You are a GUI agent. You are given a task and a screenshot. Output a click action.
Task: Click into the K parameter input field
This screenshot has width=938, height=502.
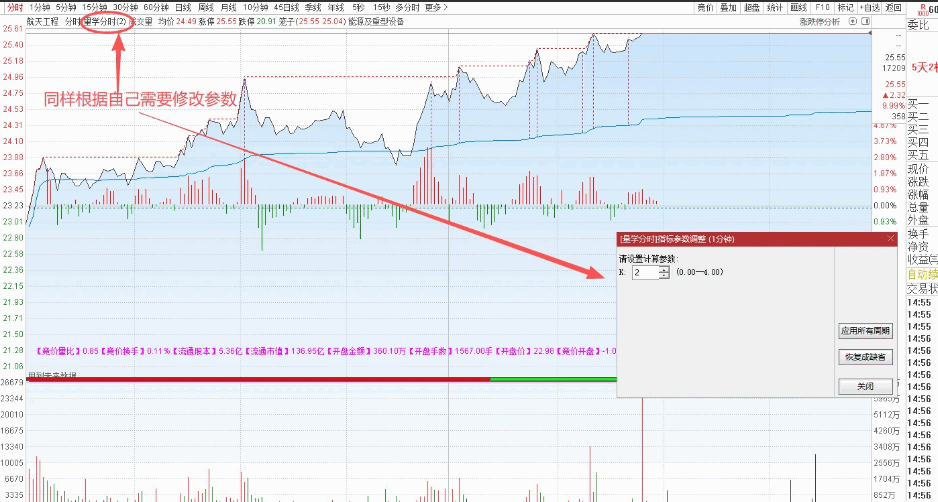pyautogui.click(x=645, y=272)
